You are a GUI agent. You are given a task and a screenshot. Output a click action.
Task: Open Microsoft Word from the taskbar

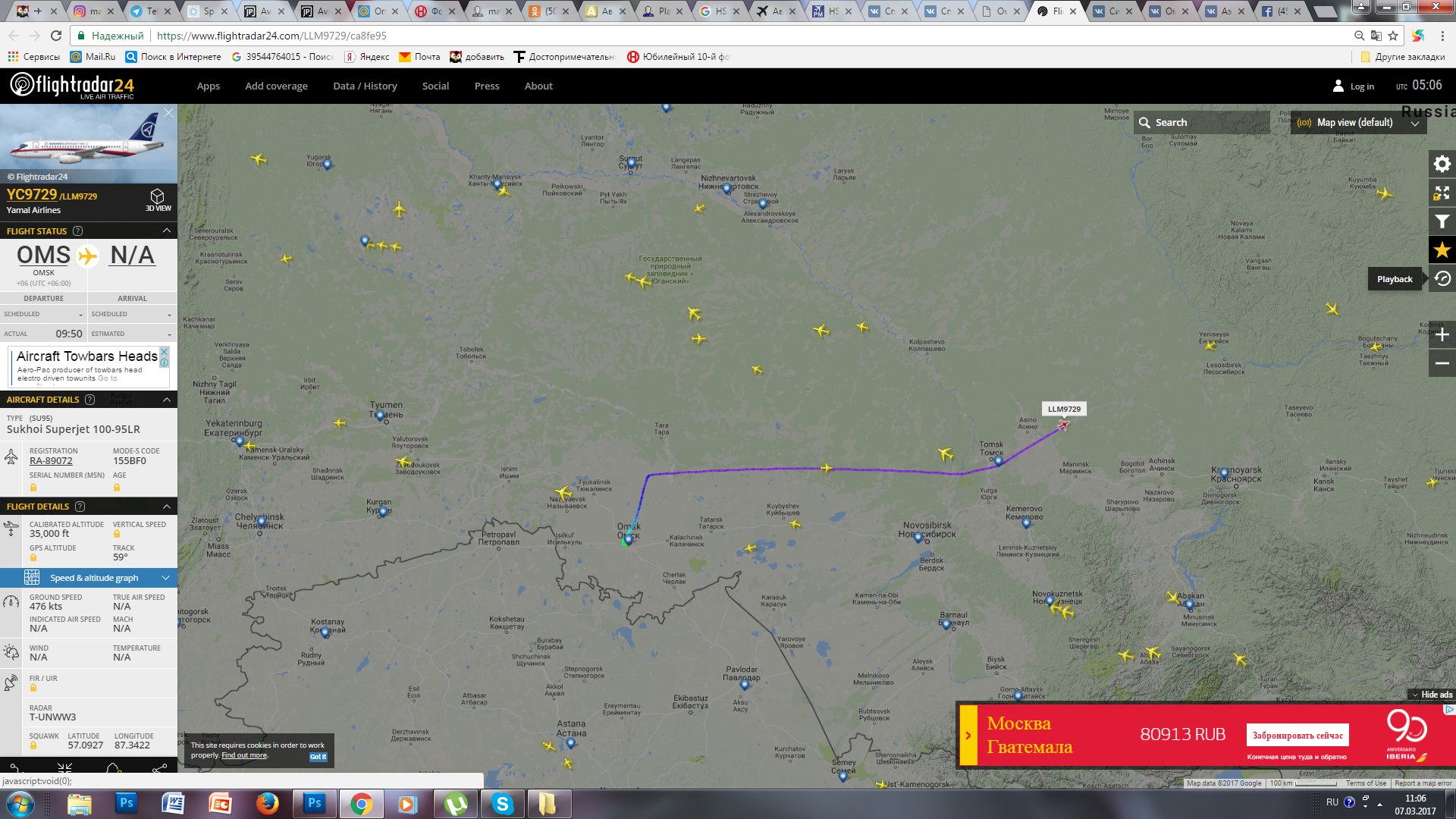pos(174,804)
